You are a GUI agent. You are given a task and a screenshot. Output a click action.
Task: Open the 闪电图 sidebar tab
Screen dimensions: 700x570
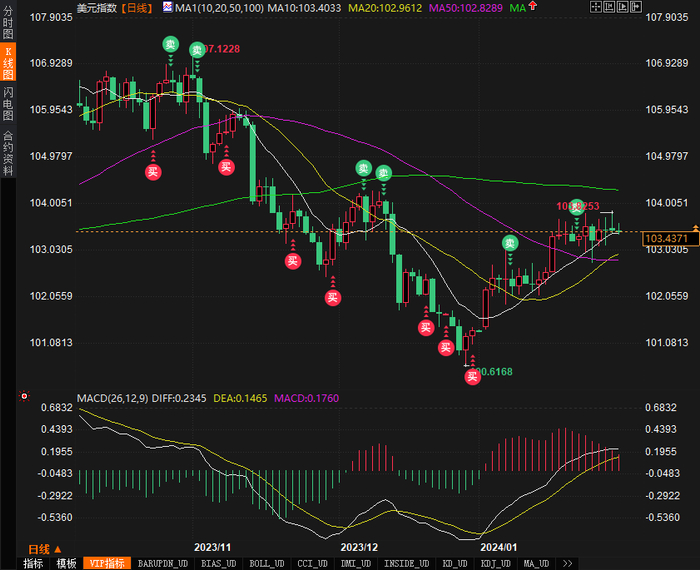tap(8, 104)
